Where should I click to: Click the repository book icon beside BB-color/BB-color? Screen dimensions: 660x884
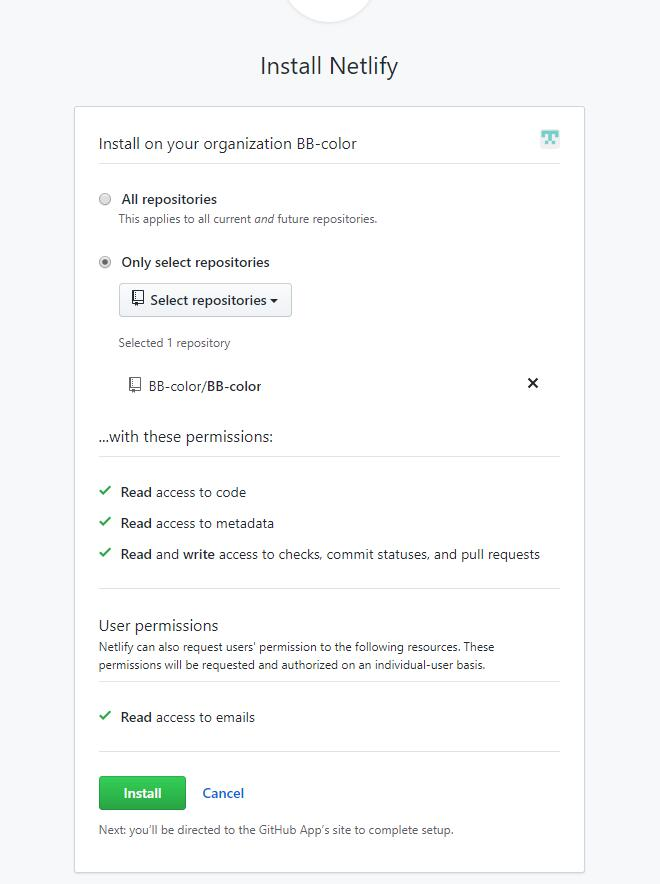135,385
